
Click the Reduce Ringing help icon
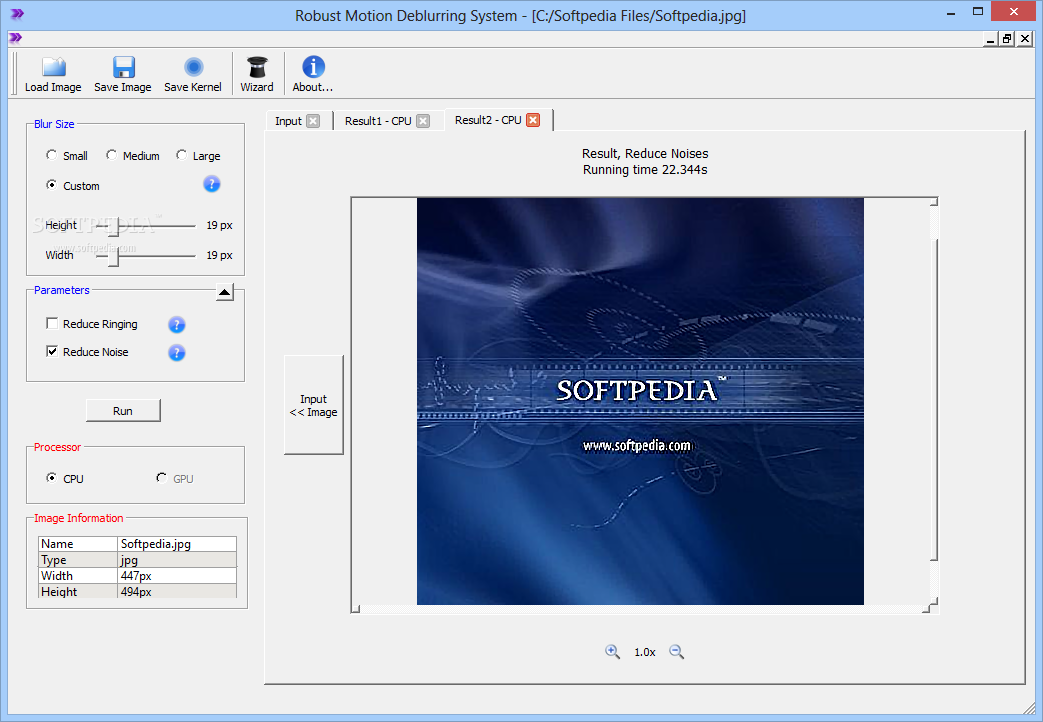[176, 325]
